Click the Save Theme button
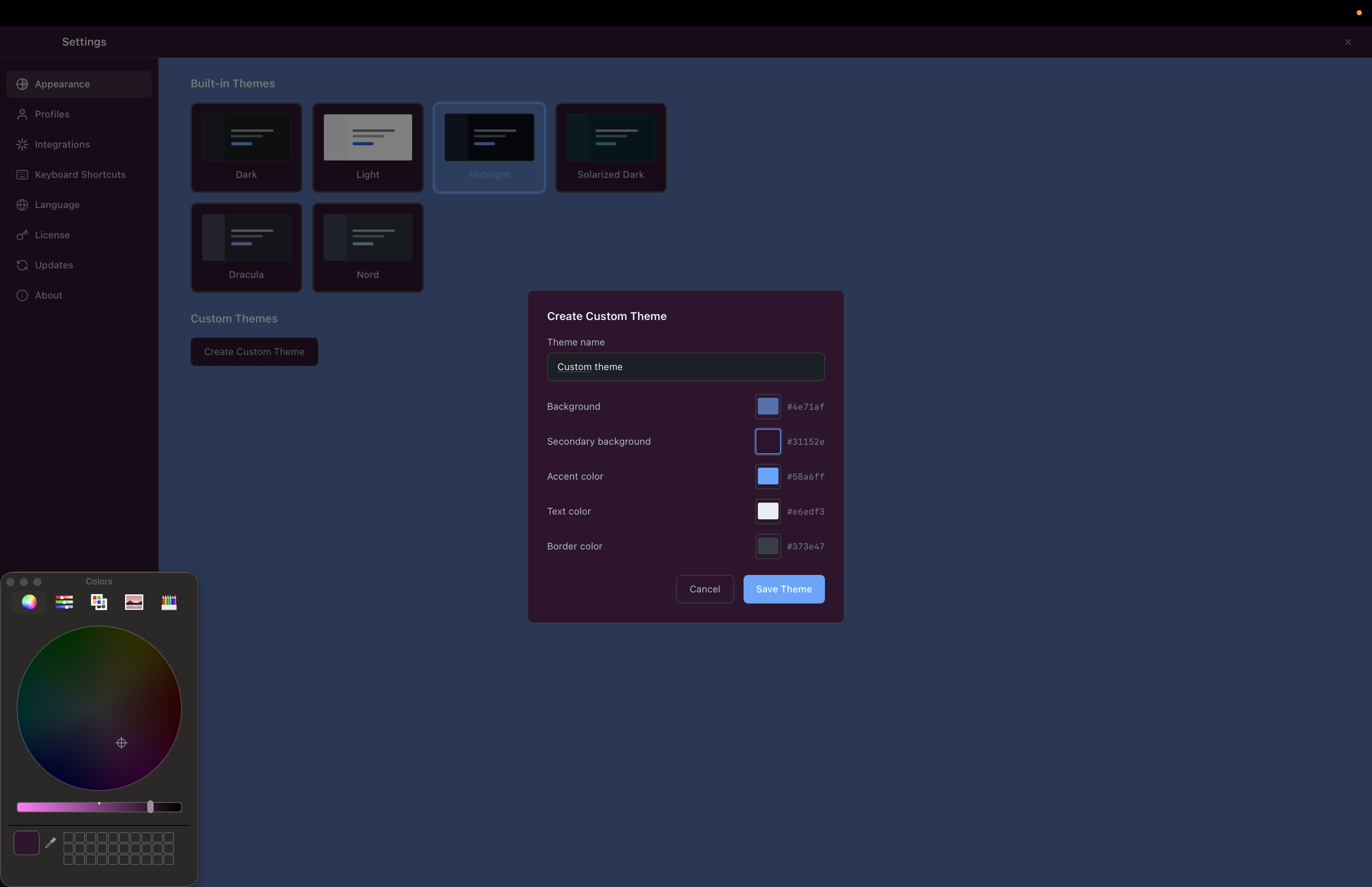 [x=784, y=589]
